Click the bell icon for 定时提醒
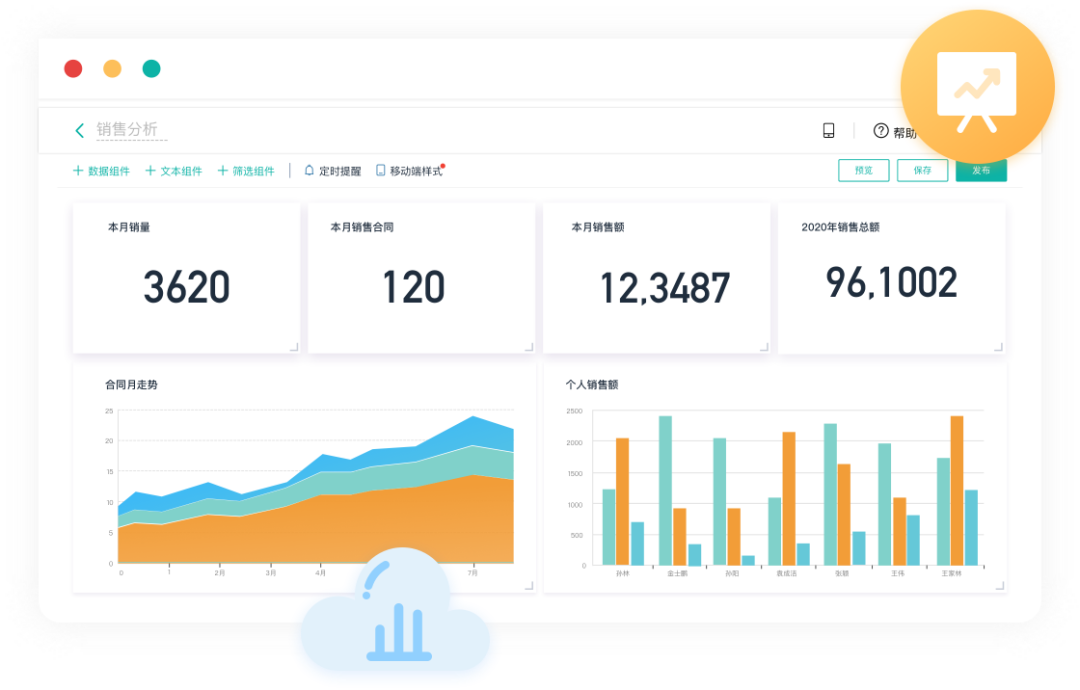 309,171
